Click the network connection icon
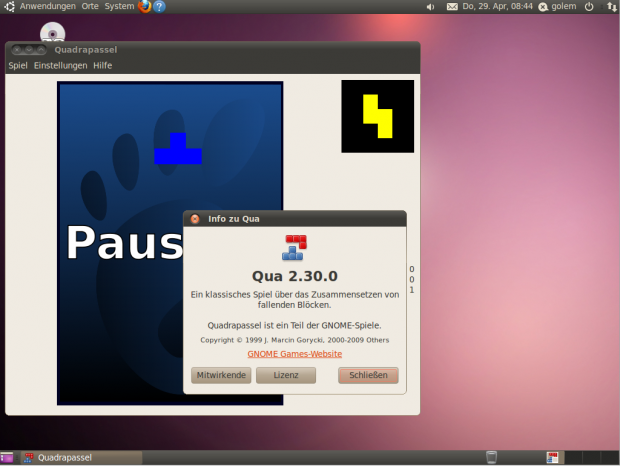 [610, 7]
